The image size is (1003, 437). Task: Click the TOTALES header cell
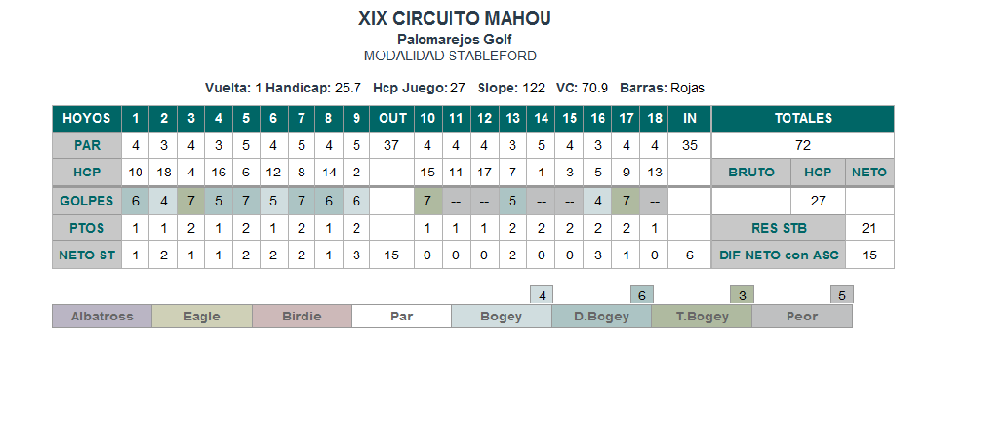click(803, 118)
